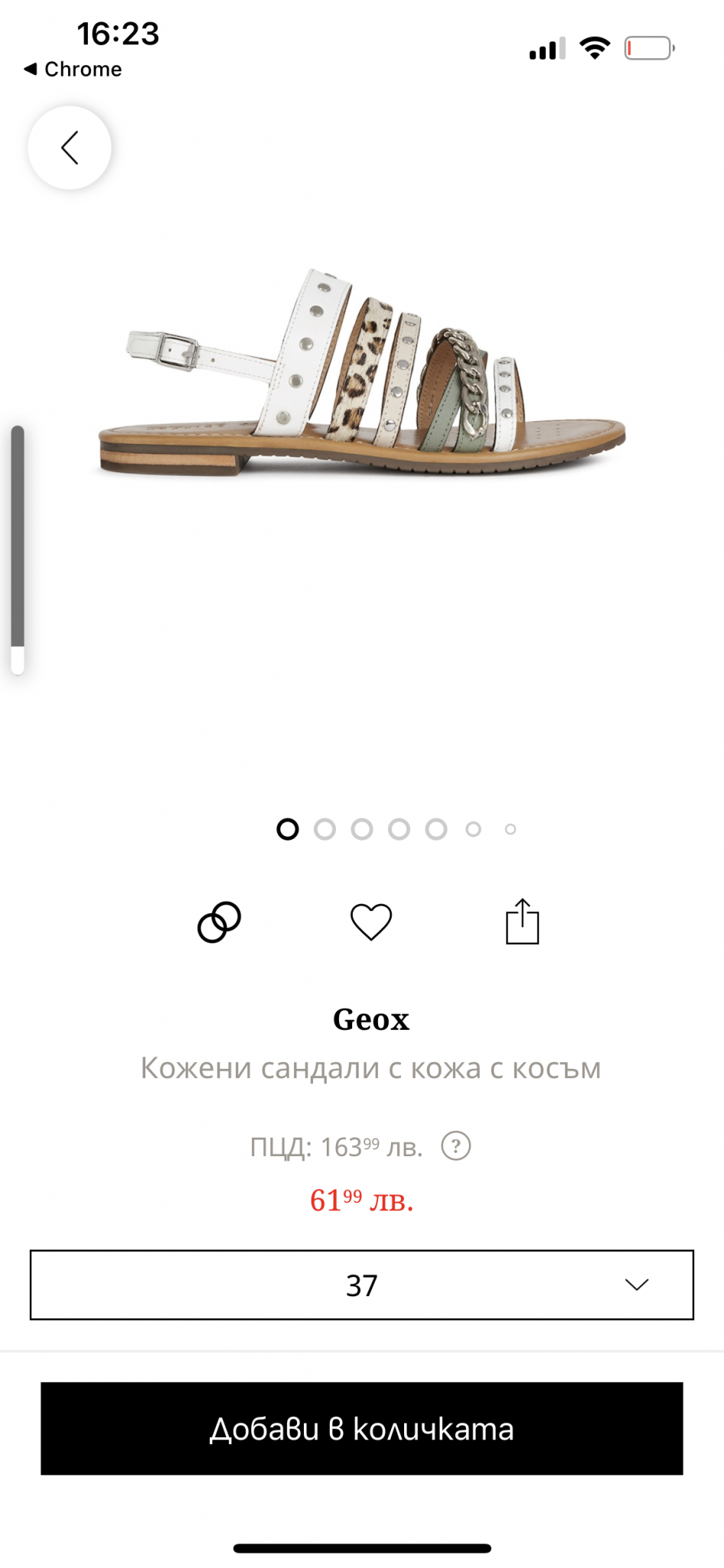Return to Chrome via status bar link
The height and width of the screenshot is (1568, 724).
73,69
